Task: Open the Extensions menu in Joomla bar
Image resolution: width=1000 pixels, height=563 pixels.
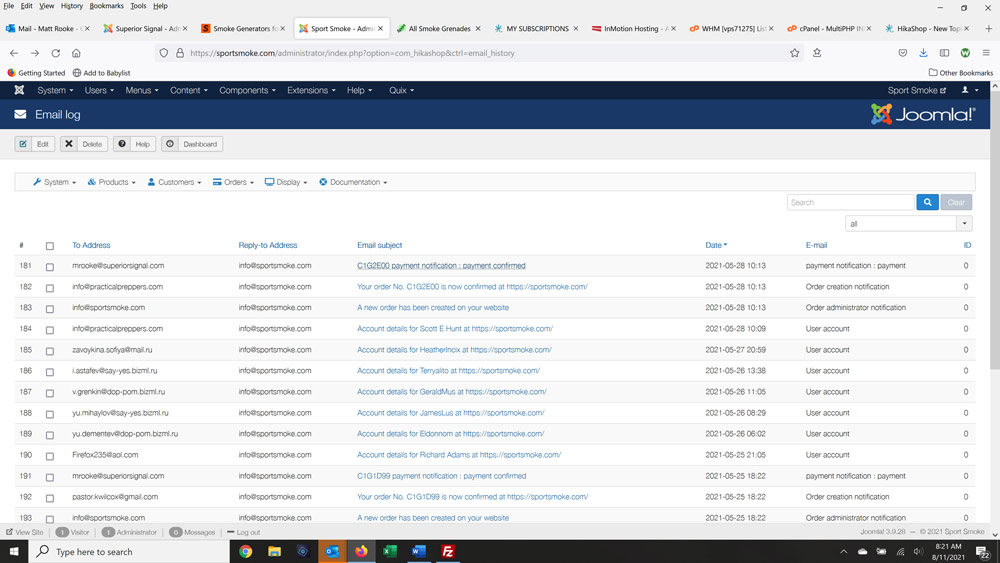Action: [311, 91]
